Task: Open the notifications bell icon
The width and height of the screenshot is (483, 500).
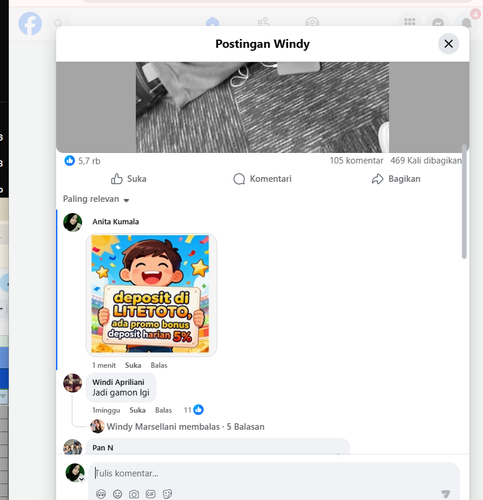Action: point(467,23)
